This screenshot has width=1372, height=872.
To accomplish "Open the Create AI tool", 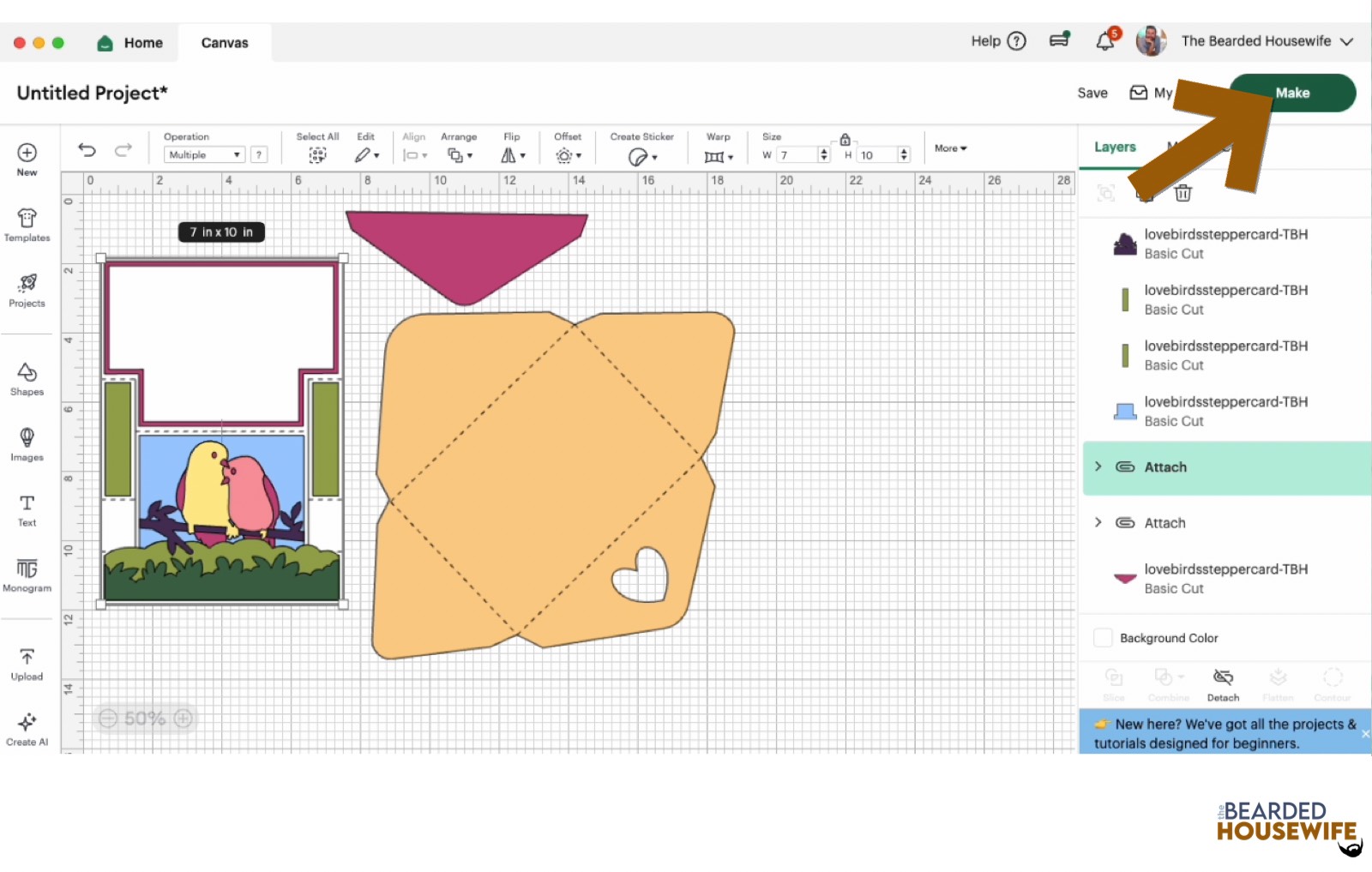I will coord(27,729).
